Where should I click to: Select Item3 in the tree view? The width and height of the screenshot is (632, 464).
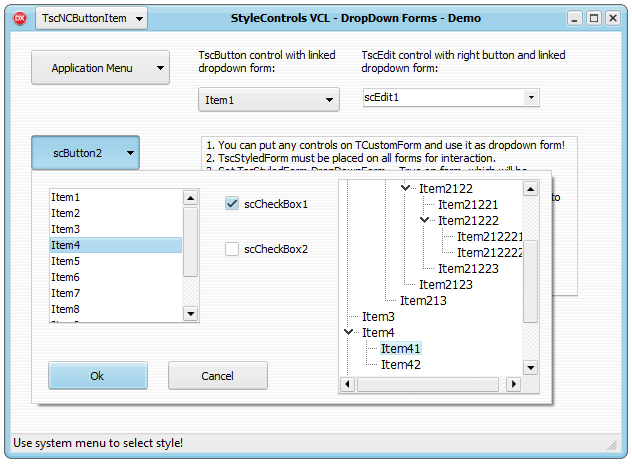pos(378,317)
